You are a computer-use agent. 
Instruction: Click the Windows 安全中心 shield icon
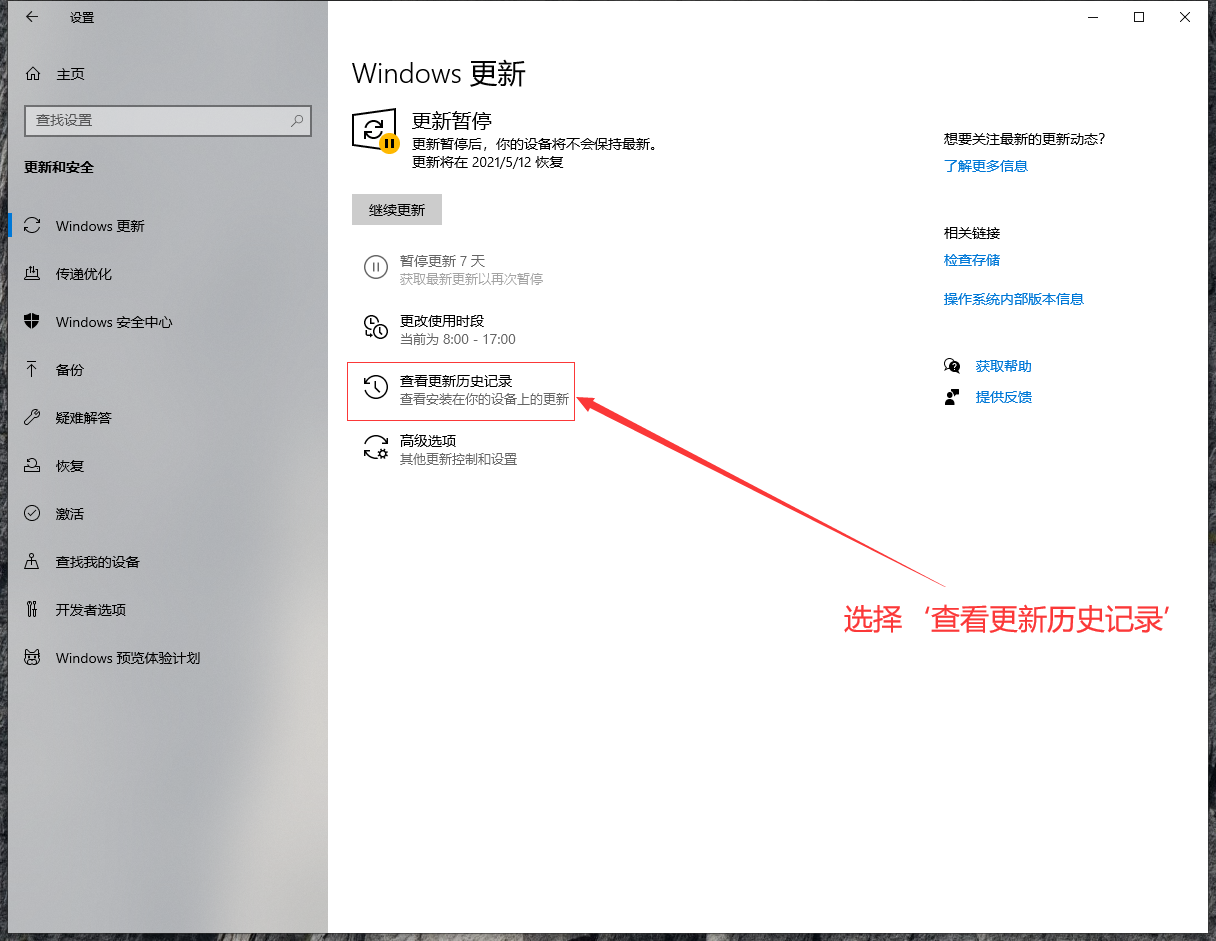point(33,322)
